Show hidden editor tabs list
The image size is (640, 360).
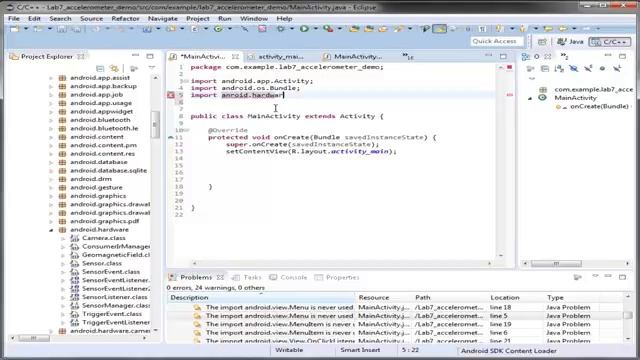pos(407,56)
